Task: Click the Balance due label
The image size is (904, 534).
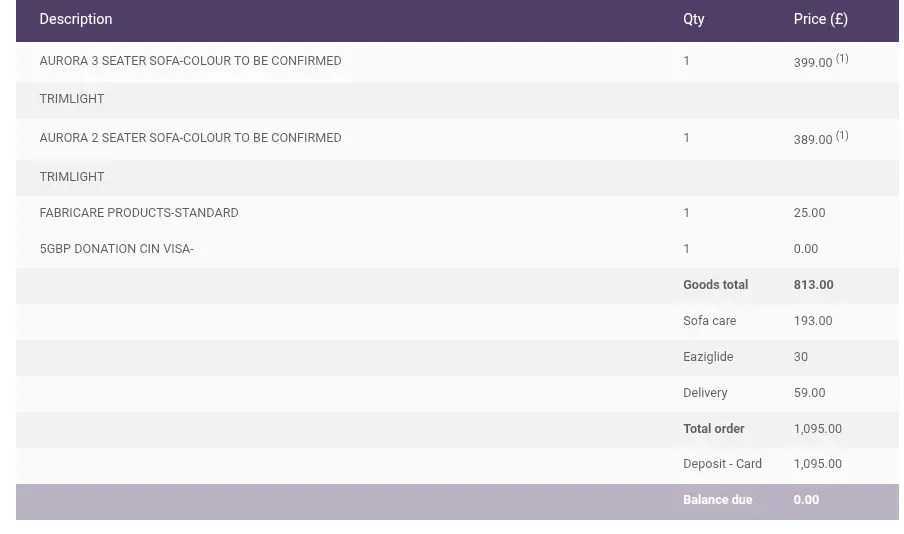Action: point(717,500)
